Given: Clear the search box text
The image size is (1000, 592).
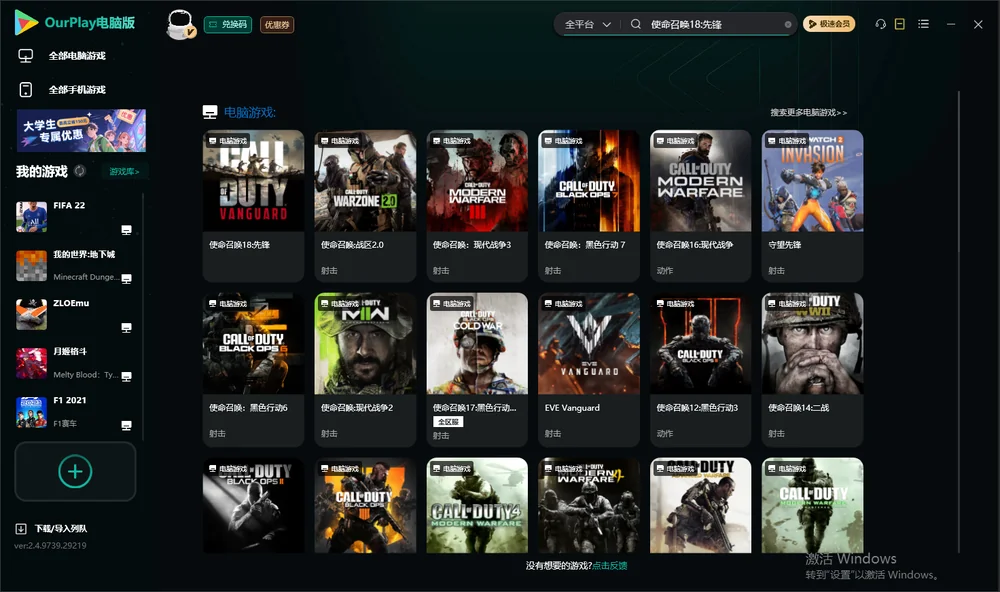Looking at the screenshot, I should click(788, 25).
